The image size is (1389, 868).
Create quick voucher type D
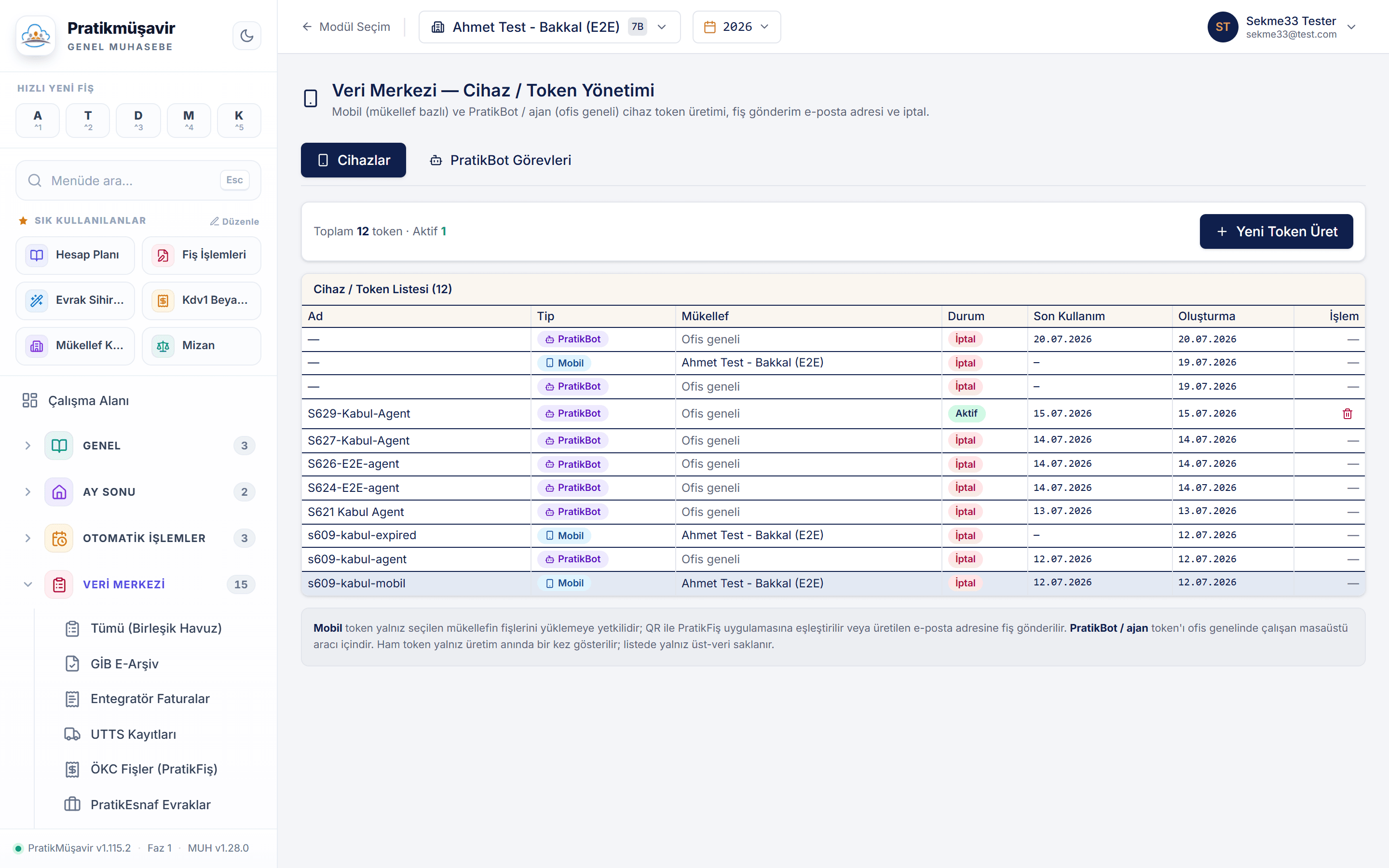pyautogui.click(x=138, y=120)
